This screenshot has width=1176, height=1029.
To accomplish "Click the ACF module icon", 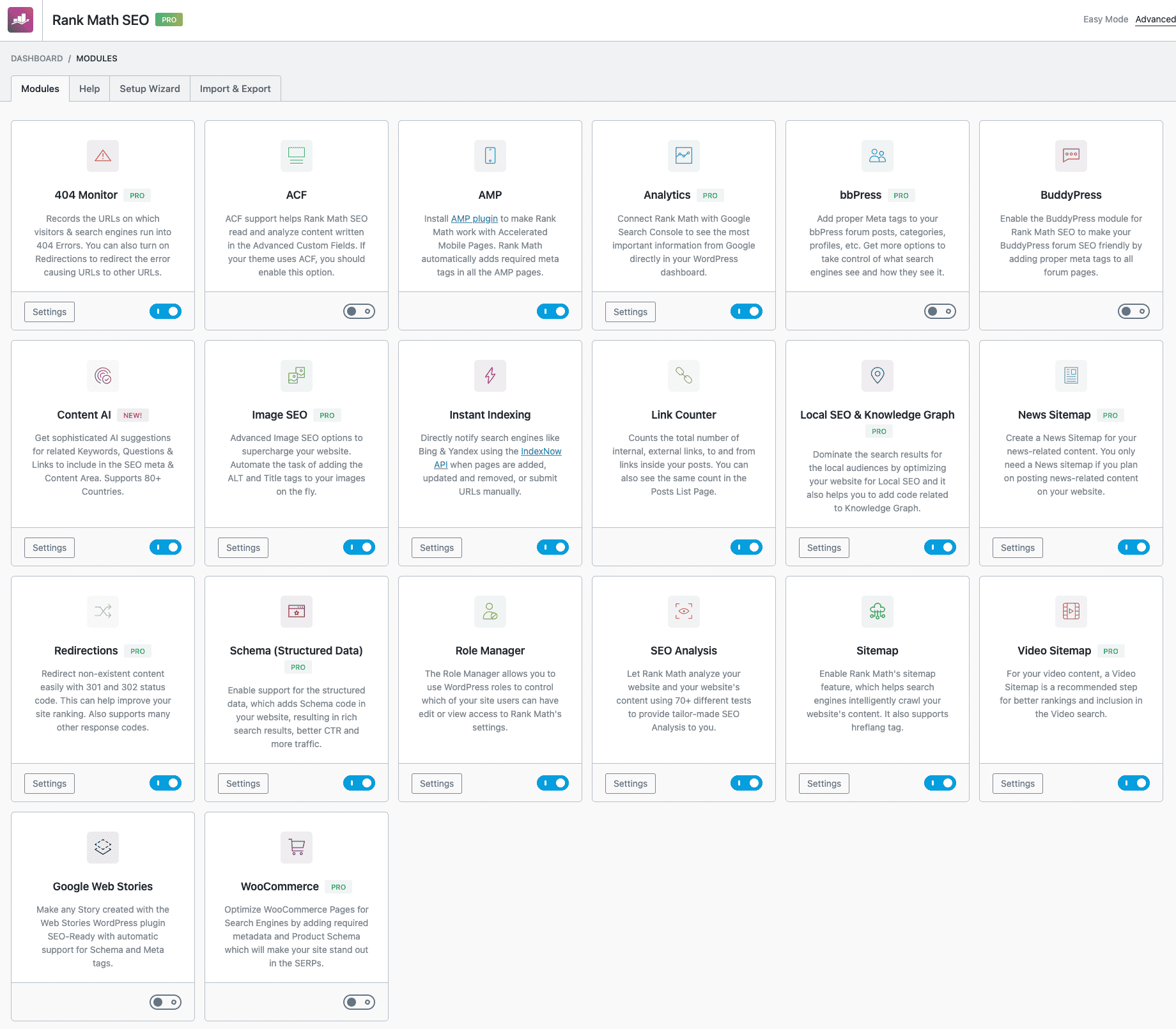I will pyautogui.click(x=297, y=156).
